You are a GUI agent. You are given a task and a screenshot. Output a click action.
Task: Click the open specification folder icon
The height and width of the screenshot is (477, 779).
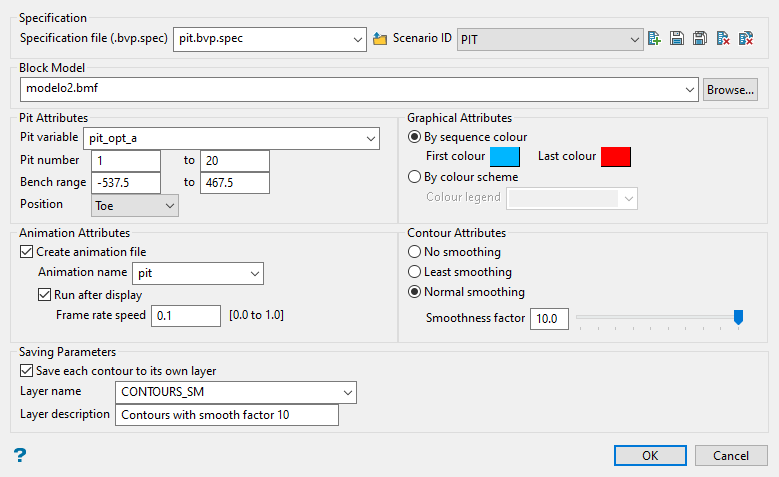(380, 39)
